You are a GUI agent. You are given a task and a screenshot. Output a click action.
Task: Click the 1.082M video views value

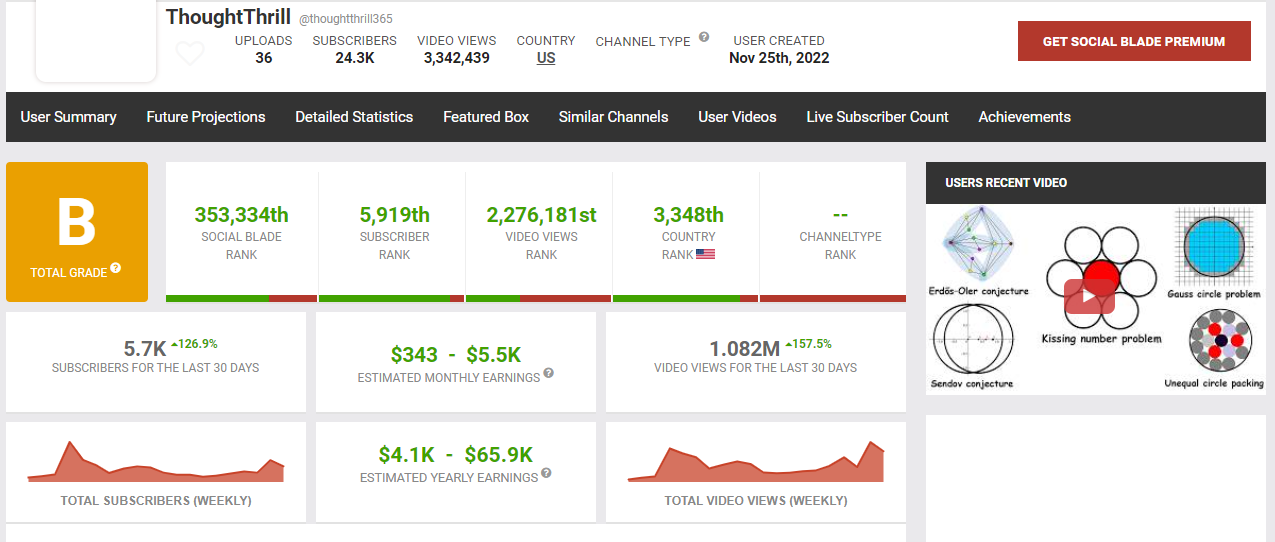click(744, 349)
